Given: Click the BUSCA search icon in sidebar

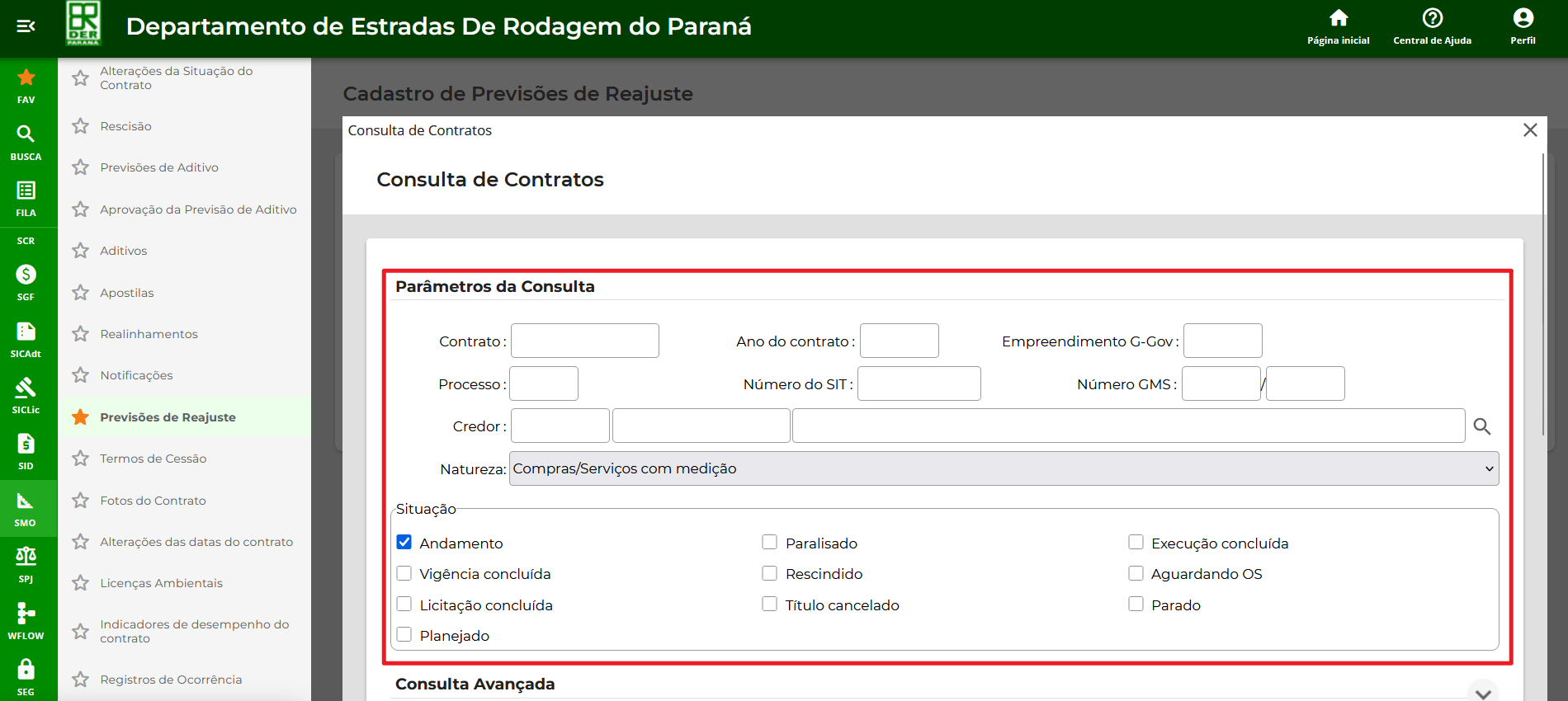Looking at the screenshot, I should pyautogui.click(x=26, y=134).
